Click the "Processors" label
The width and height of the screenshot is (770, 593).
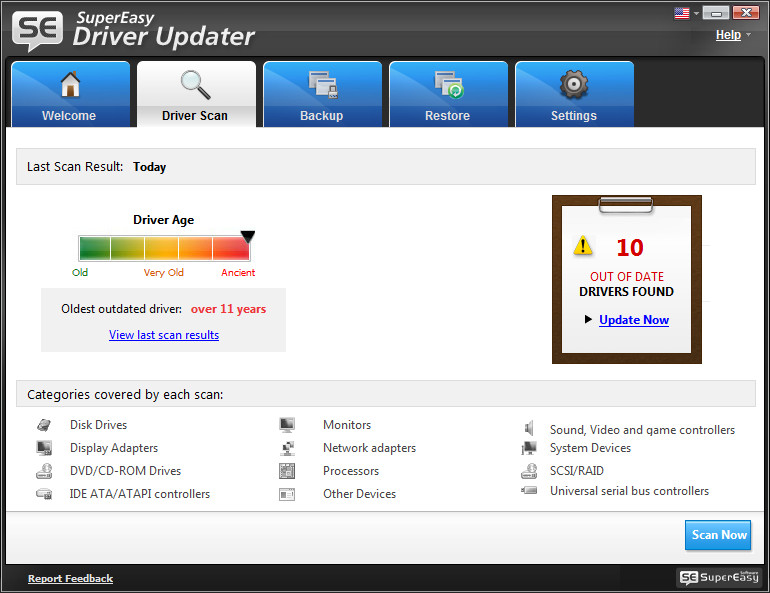351,471
